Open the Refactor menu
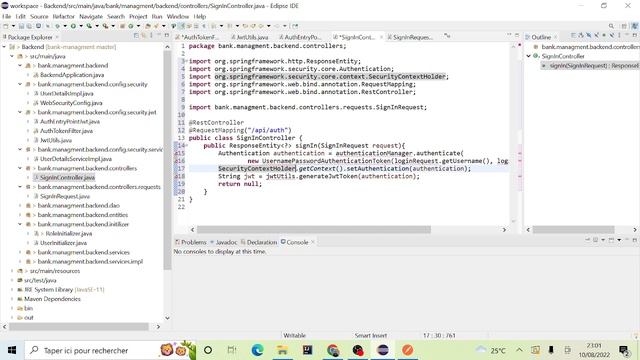The image size is (640, 360). pos(64,16)
